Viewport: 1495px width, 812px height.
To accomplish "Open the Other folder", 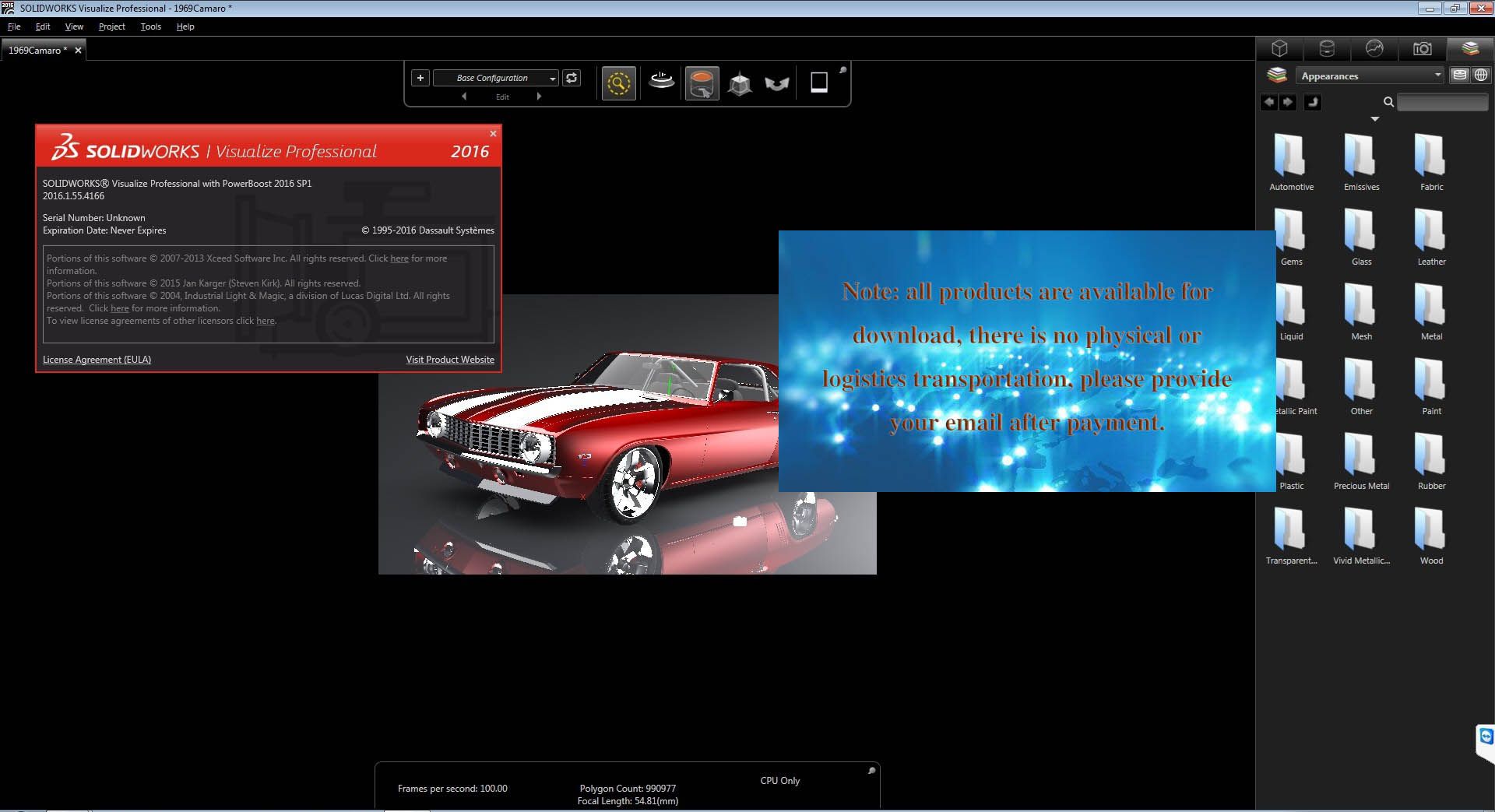I will pos(1361,386).
